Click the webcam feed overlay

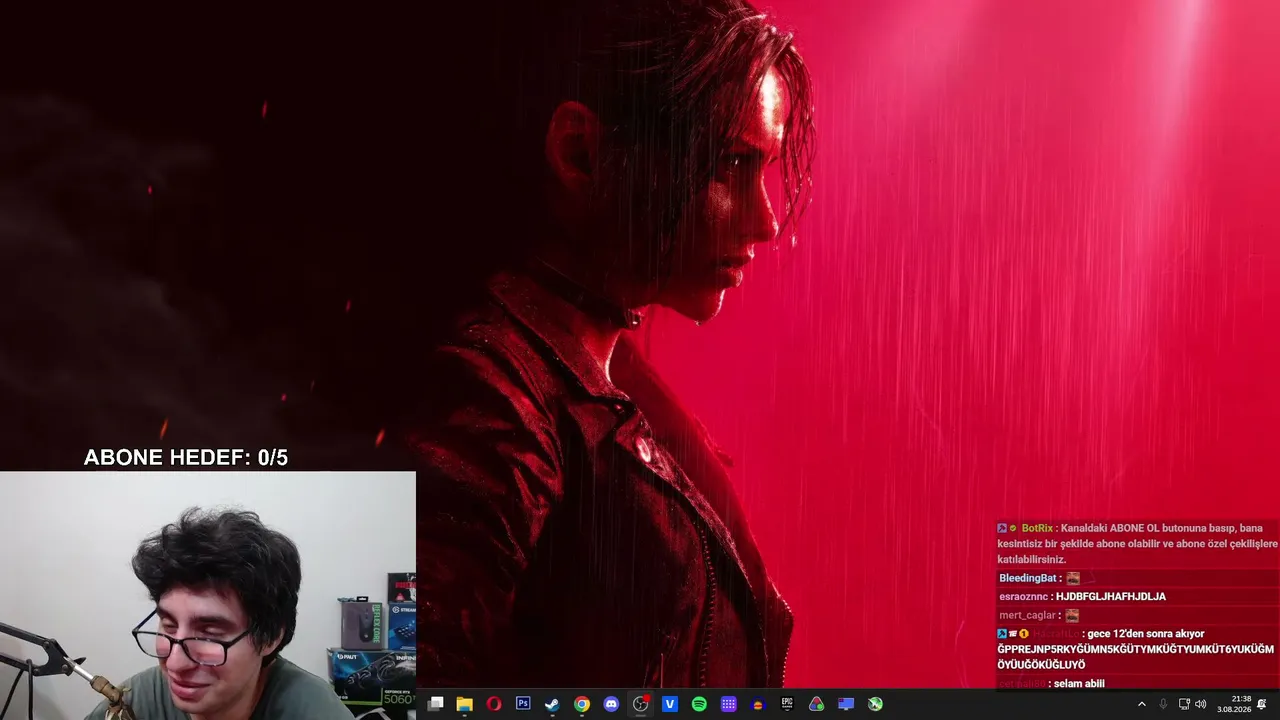(208, 596)
